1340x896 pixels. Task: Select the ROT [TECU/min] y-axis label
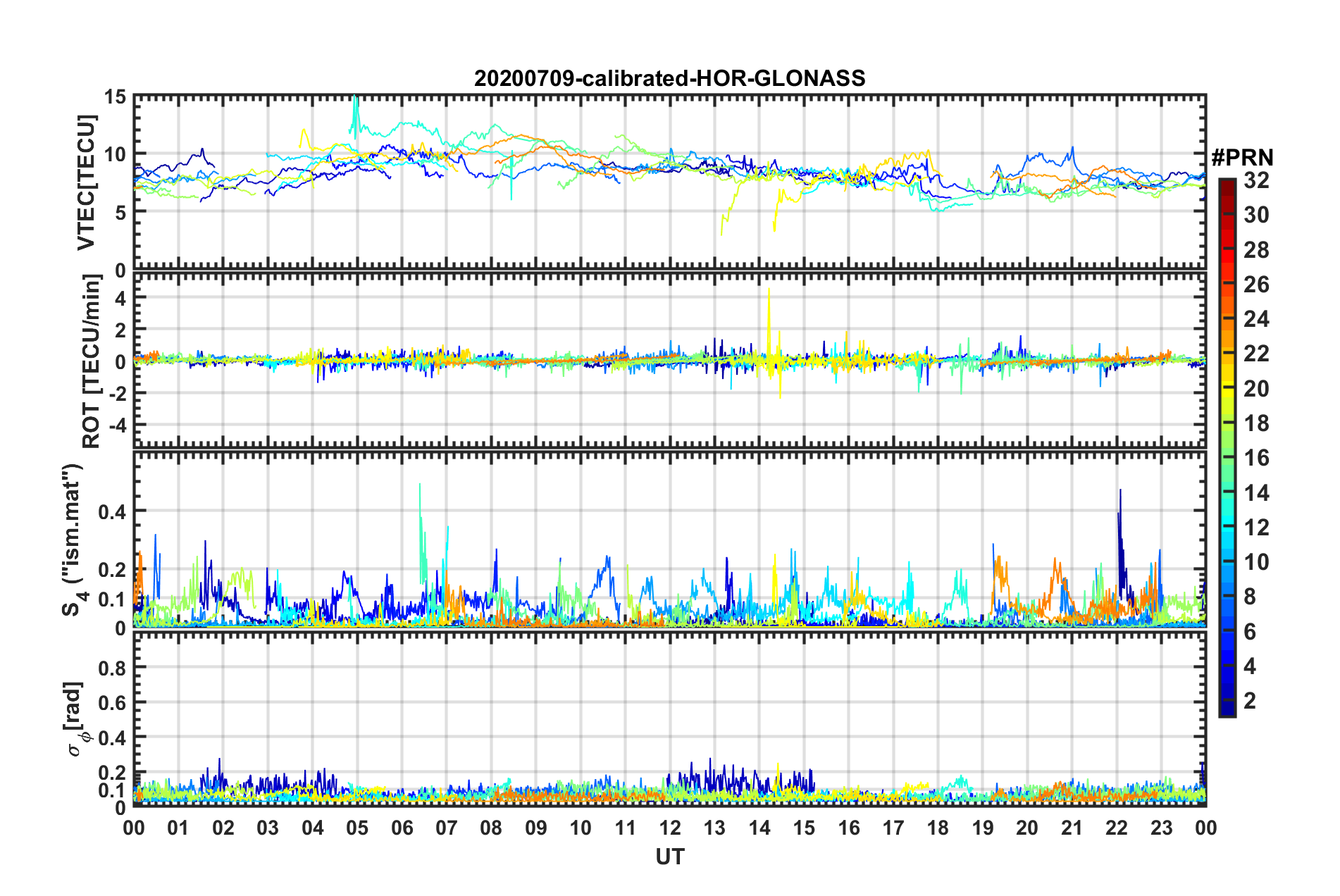(x=91, y=361)
